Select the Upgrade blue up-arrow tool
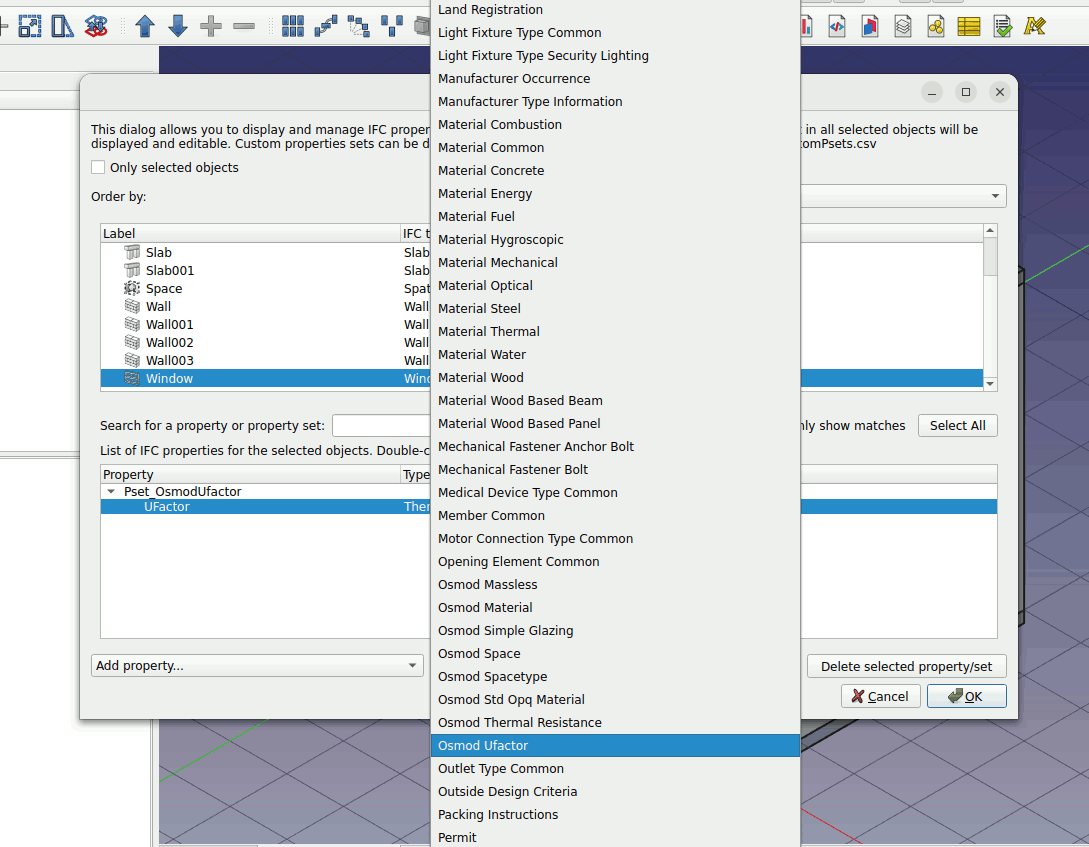 coord(145,26)
